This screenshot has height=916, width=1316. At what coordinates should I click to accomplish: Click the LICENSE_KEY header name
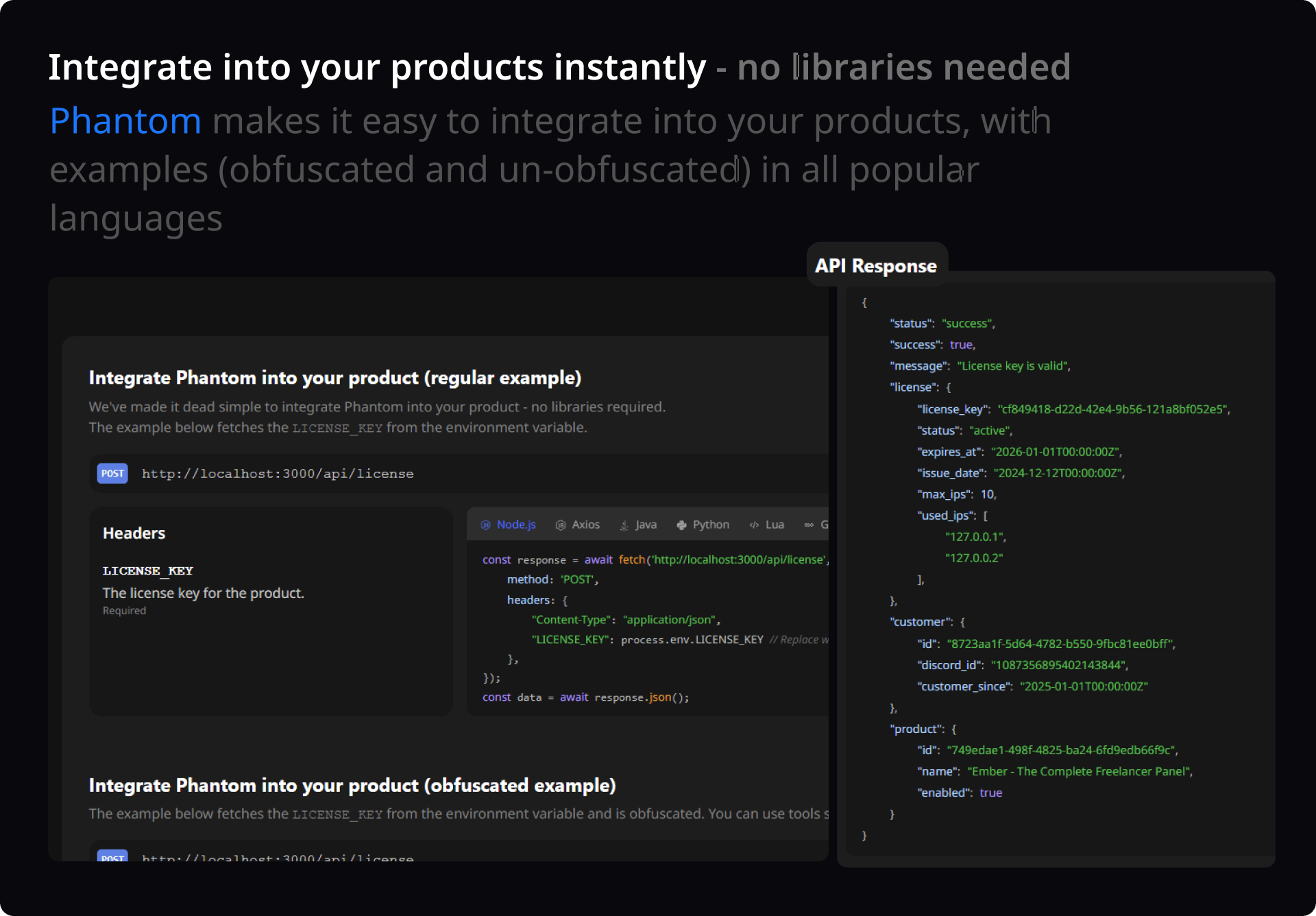tap(148, 570)
